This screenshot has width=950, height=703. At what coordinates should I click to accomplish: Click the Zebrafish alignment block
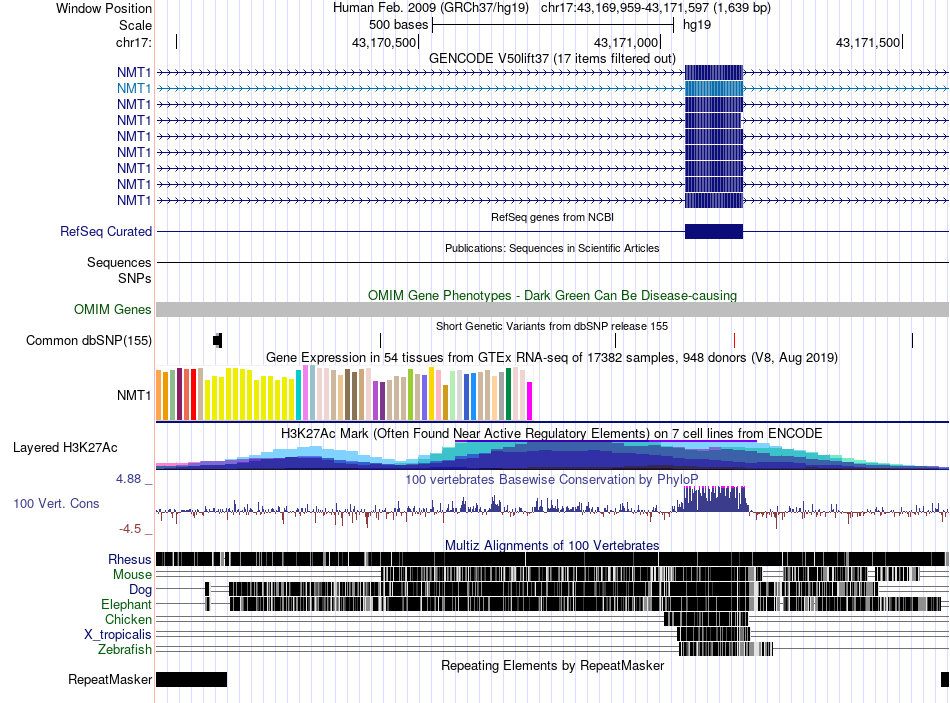pyautogui.click(x=726, y=649)
